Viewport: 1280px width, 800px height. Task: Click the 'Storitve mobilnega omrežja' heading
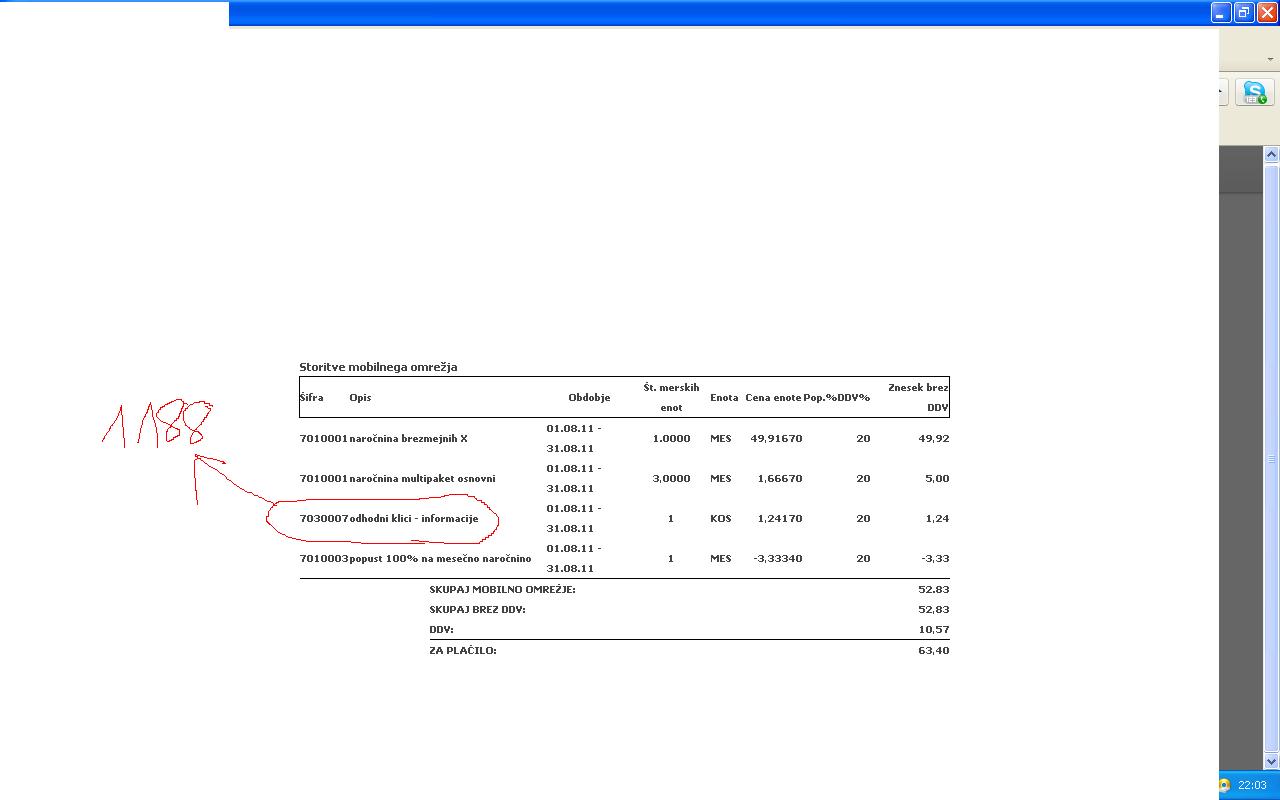[378, 367]
